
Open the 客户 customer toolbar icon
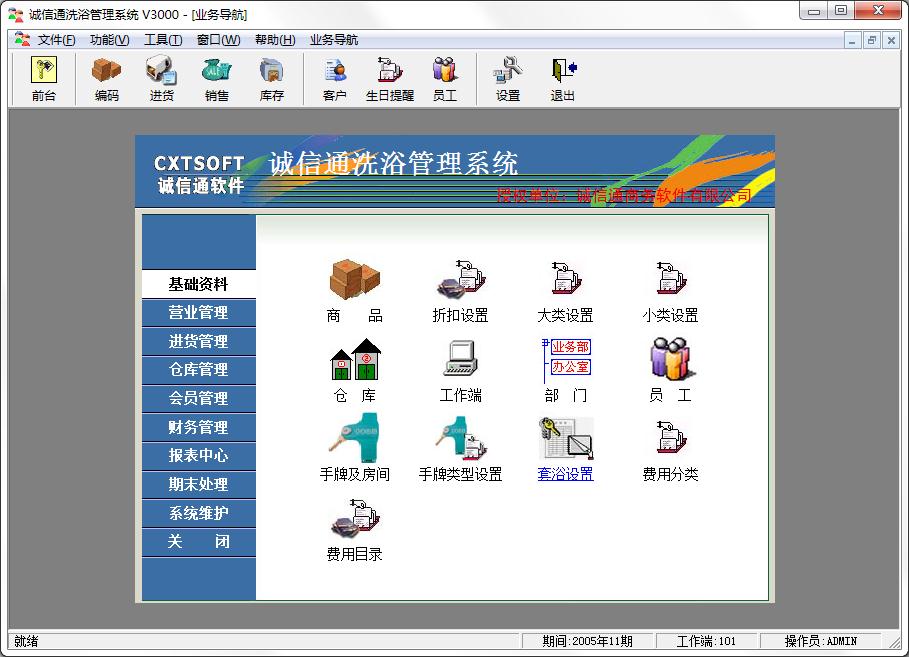[x=334, y=79]
